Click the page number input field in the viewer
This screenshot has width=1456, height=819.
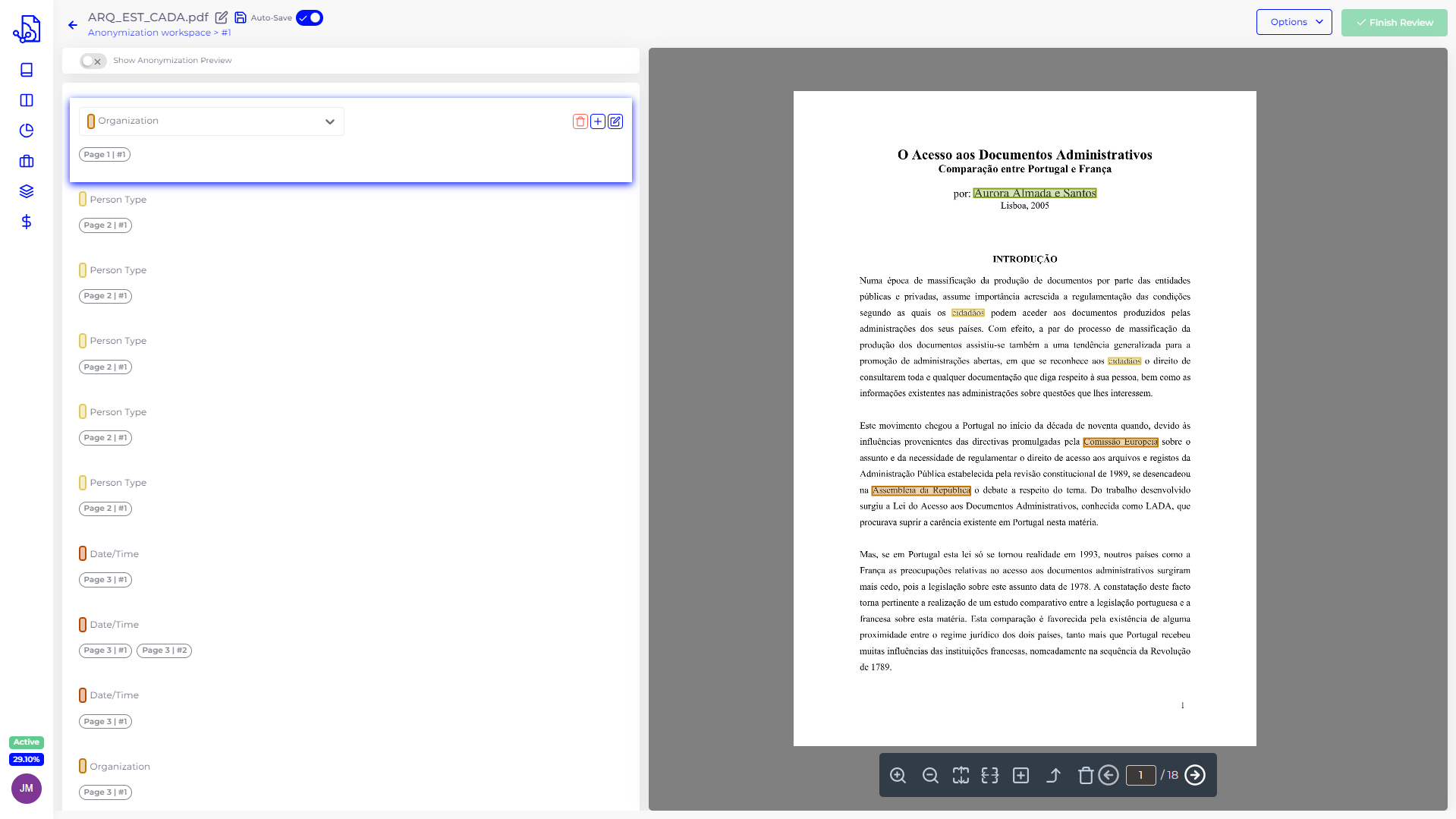coord(1141,775)
